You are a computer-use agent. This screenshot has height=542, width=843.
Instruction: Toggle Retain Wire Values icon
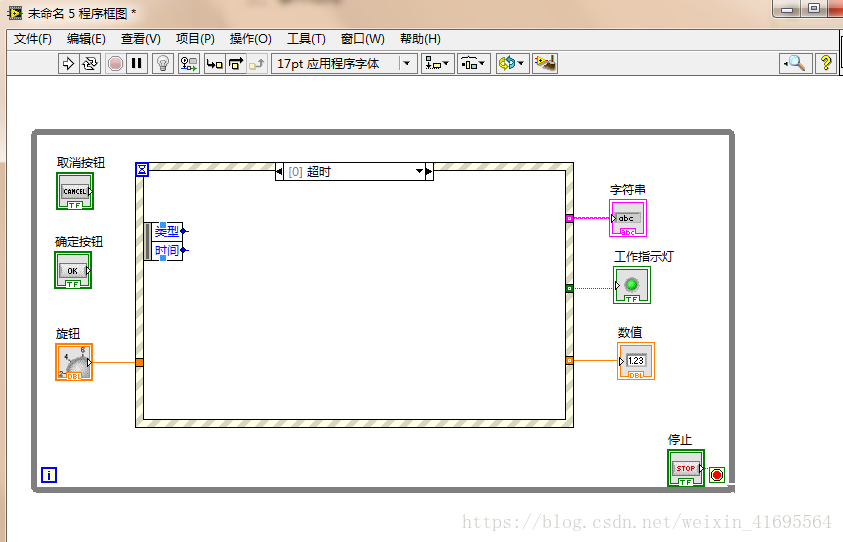point(189,63)
